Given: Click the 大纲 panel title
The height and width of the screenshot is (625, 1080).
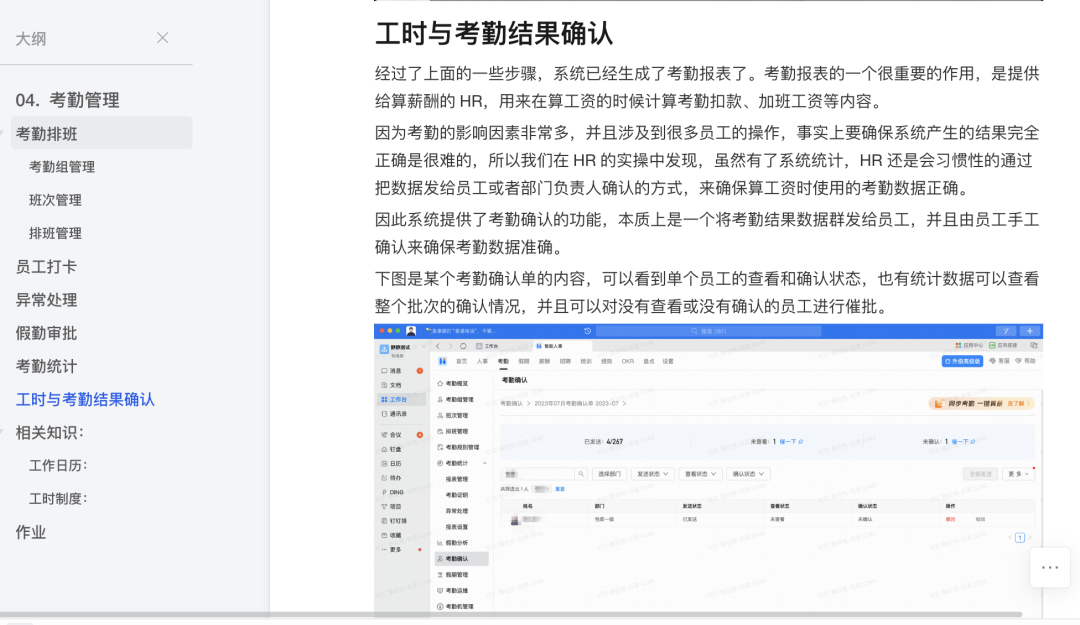Looking at the screenshot, I should 31,39.
